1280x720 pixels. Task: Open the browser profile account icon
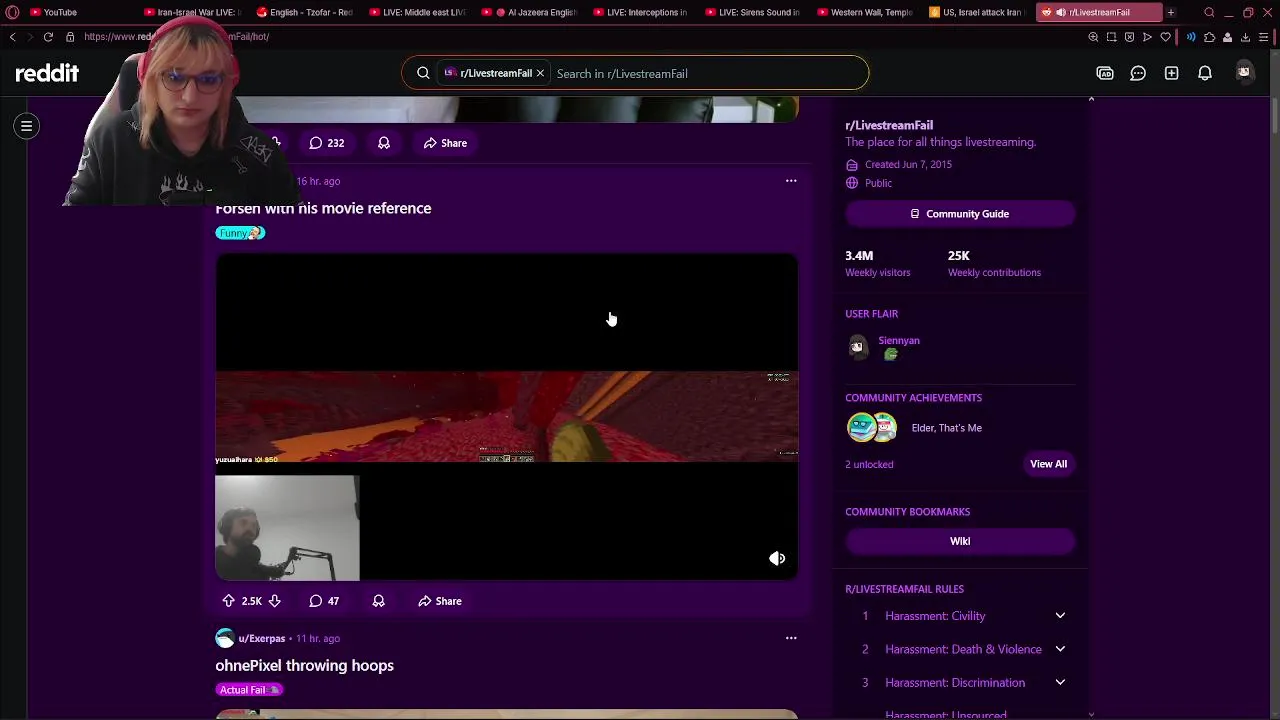click(1227, 37)
